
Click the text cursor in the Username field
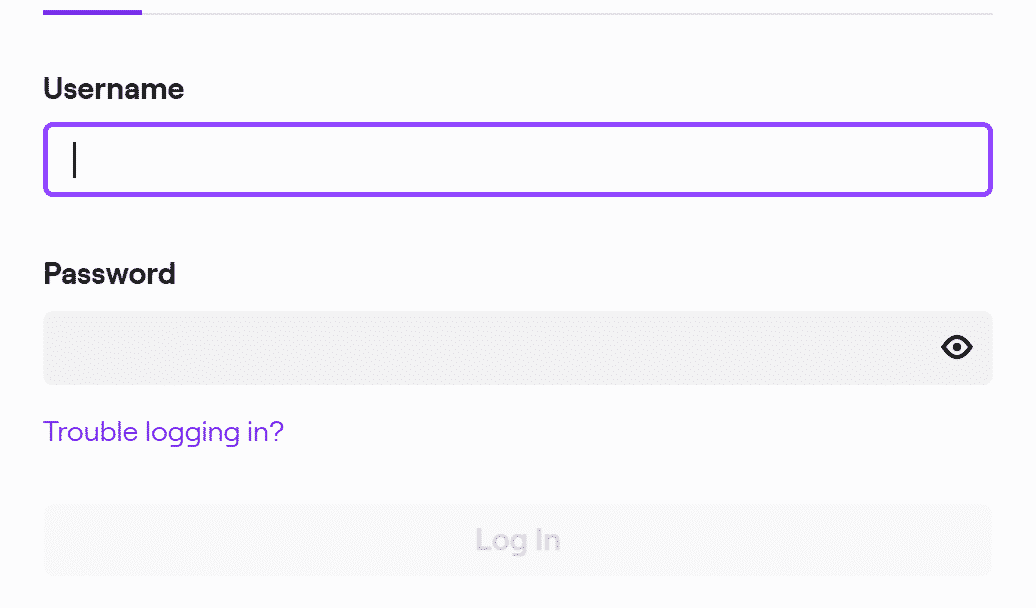point(75,160)
